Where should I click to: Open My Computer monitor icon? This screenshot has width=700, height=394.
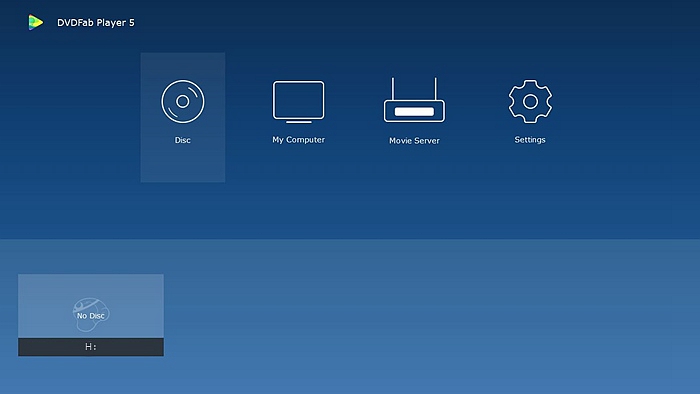click(x=299, y=102)
